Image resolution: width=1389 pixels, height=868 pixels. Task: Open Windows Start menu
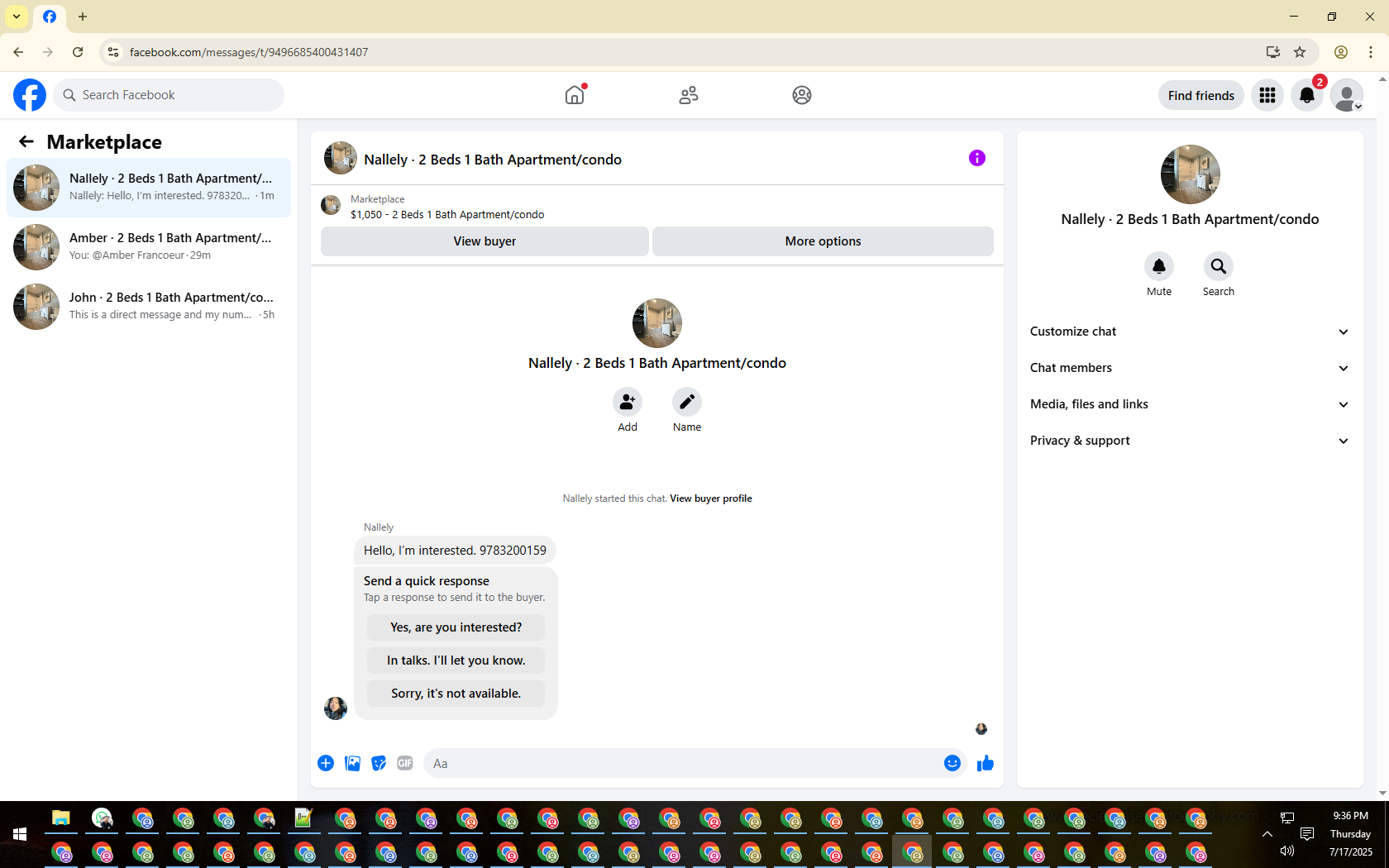tap(20, 834)
